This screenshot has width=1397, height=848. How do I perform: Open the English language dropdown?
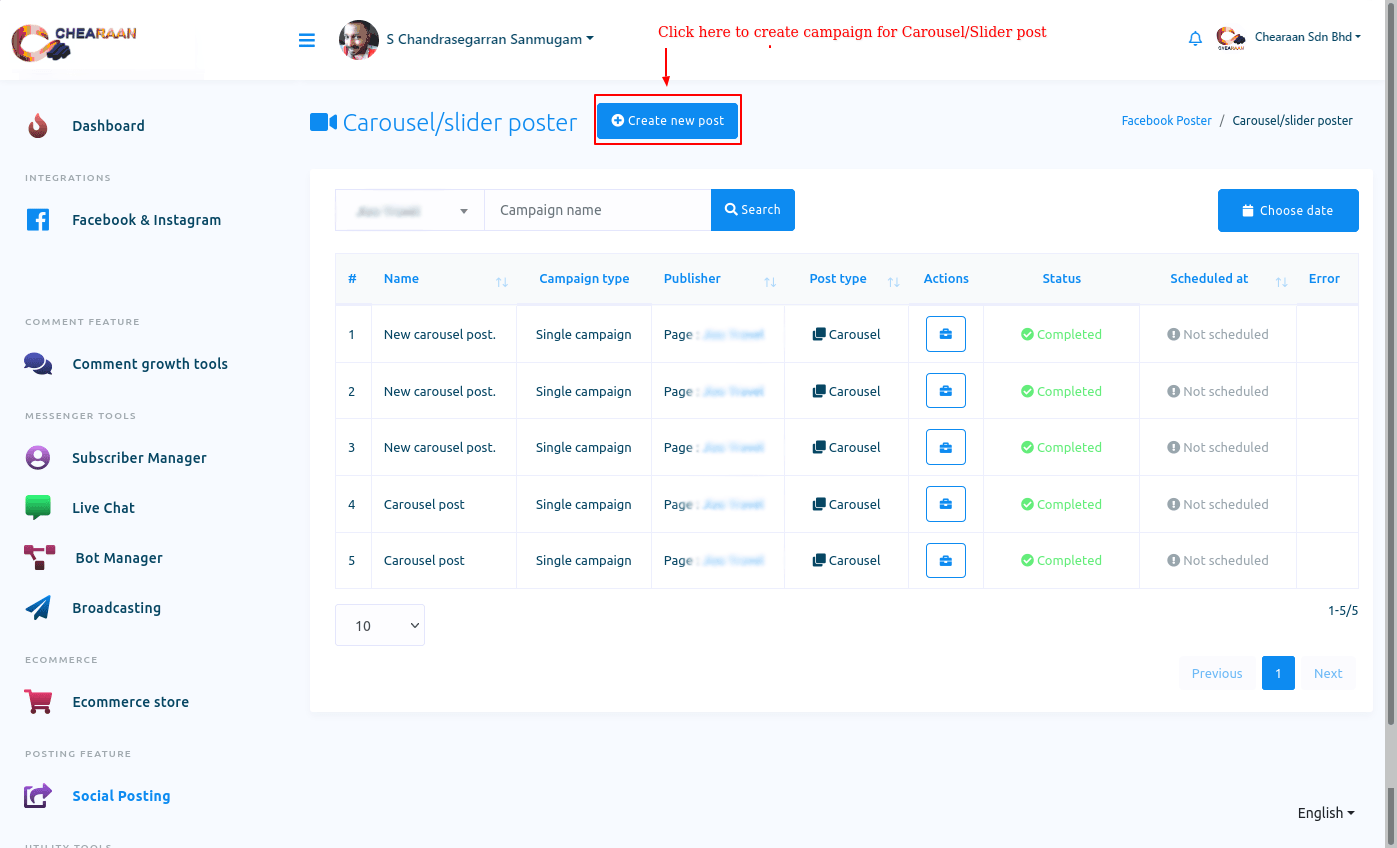click(1325, 813)
